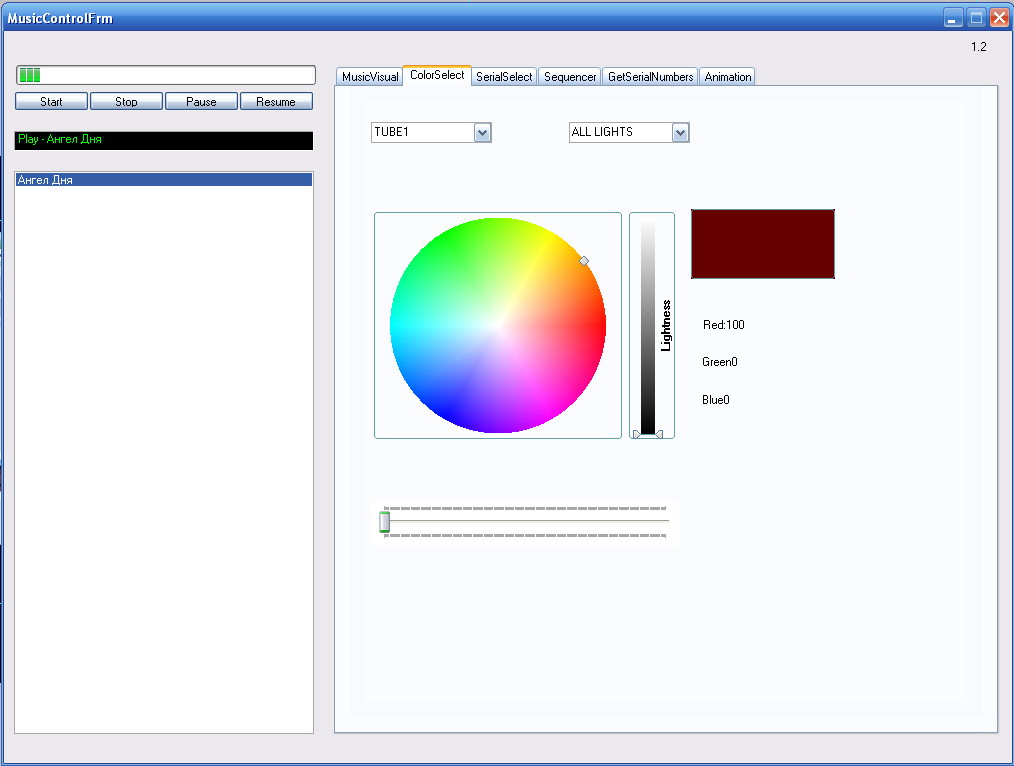Image resolution: width=1014 pixels, height=766 pixels.
Task: Select the GetSerialNumbers tab
Action: tap(650, 77)
